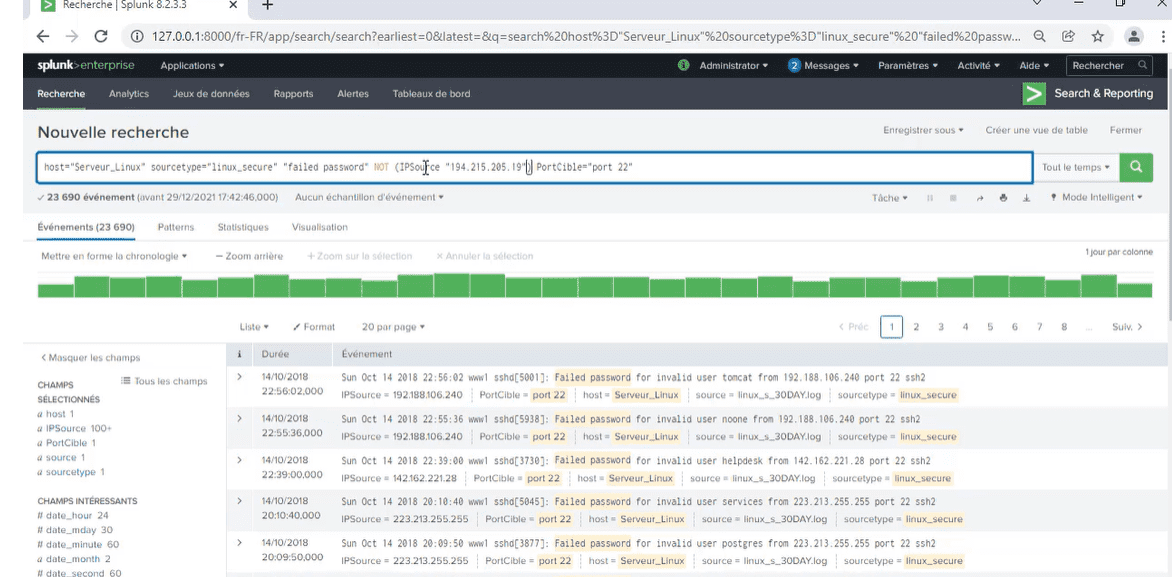Open the Format options
The height and width of the screenshot is (577, 1172).
[x=314, y=327]
